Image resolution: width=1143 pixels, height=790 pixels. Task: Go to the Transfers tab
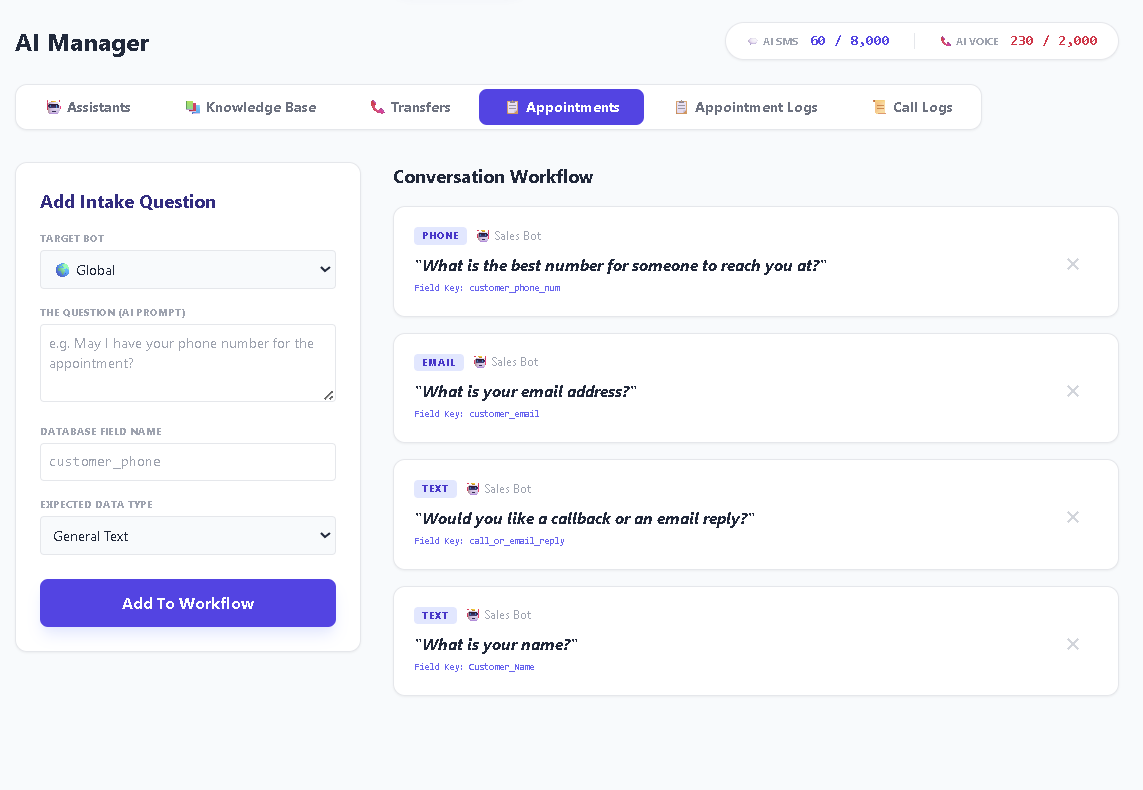(x=410, y=107)
